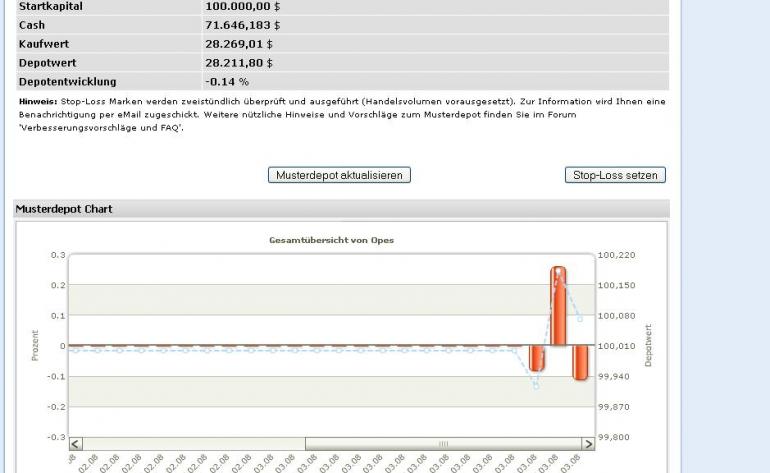Viewport: 770px width, 473px height.
Task: Click the Musterdepot aktualisieren button
Action: (x=339, y=175)
